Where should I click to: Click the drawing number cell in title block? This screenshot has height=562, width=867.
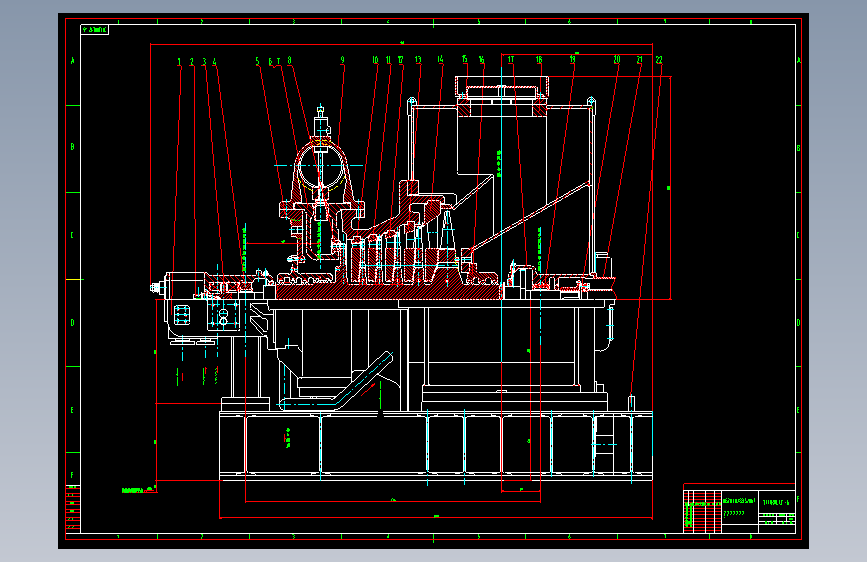point(776,502)
